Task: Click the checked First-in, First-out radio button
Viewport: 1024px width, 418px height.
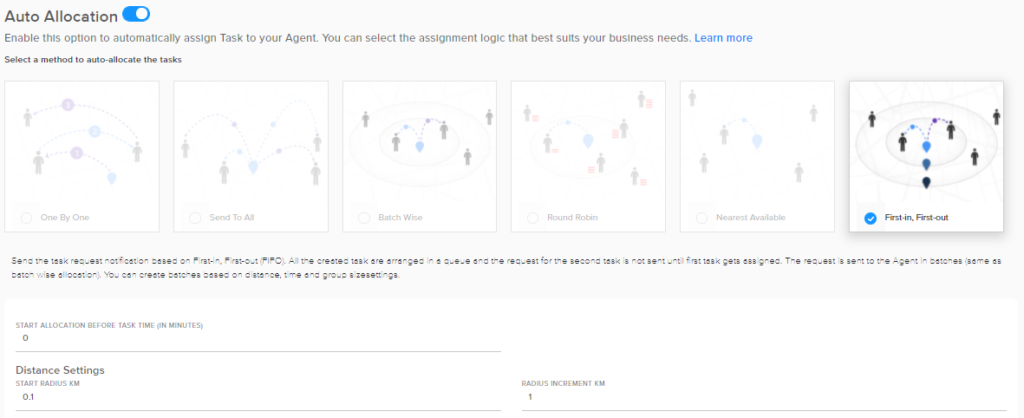Action: tap(870, 218)
